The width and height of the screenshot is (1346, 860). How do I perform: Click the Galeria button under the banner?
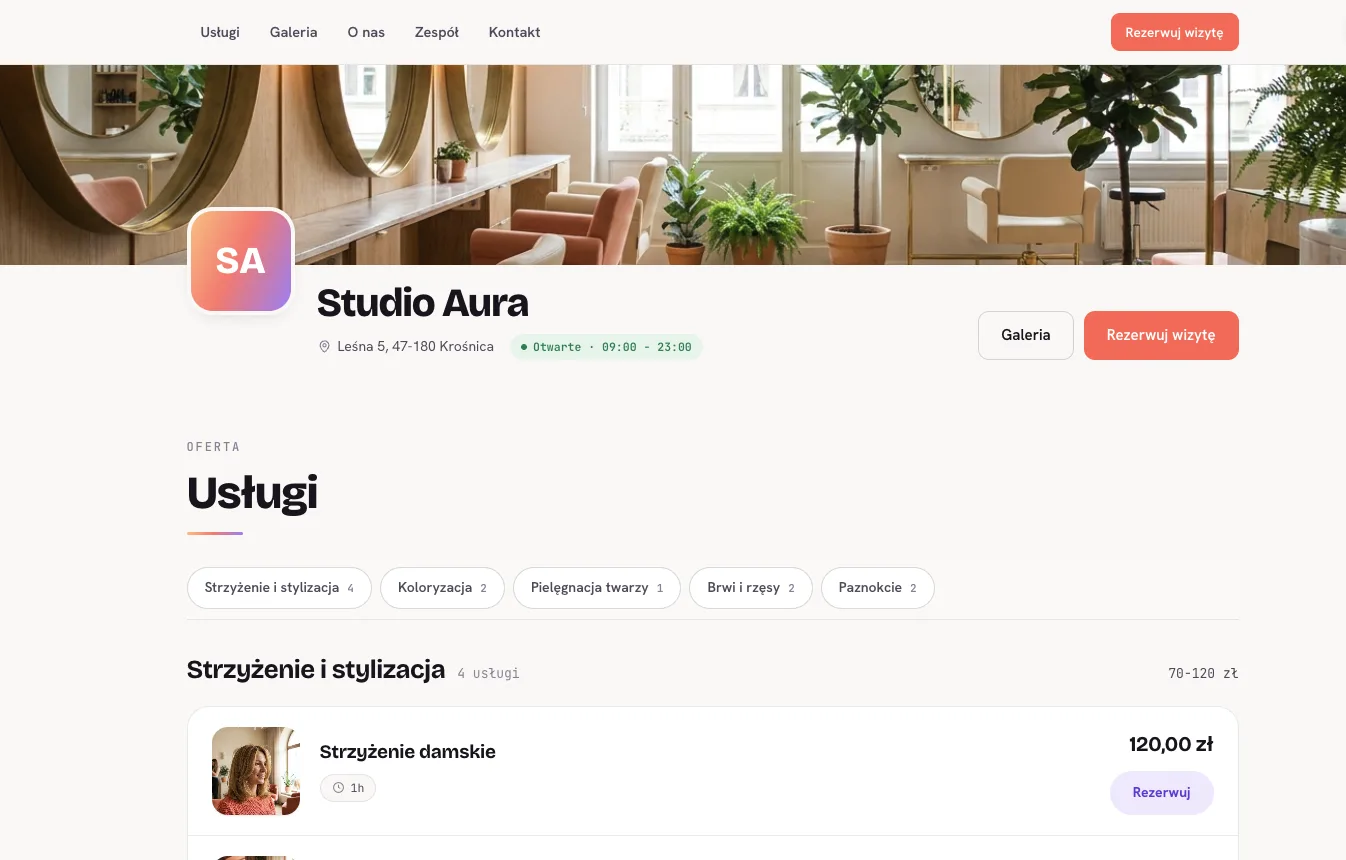[1026, 335]
